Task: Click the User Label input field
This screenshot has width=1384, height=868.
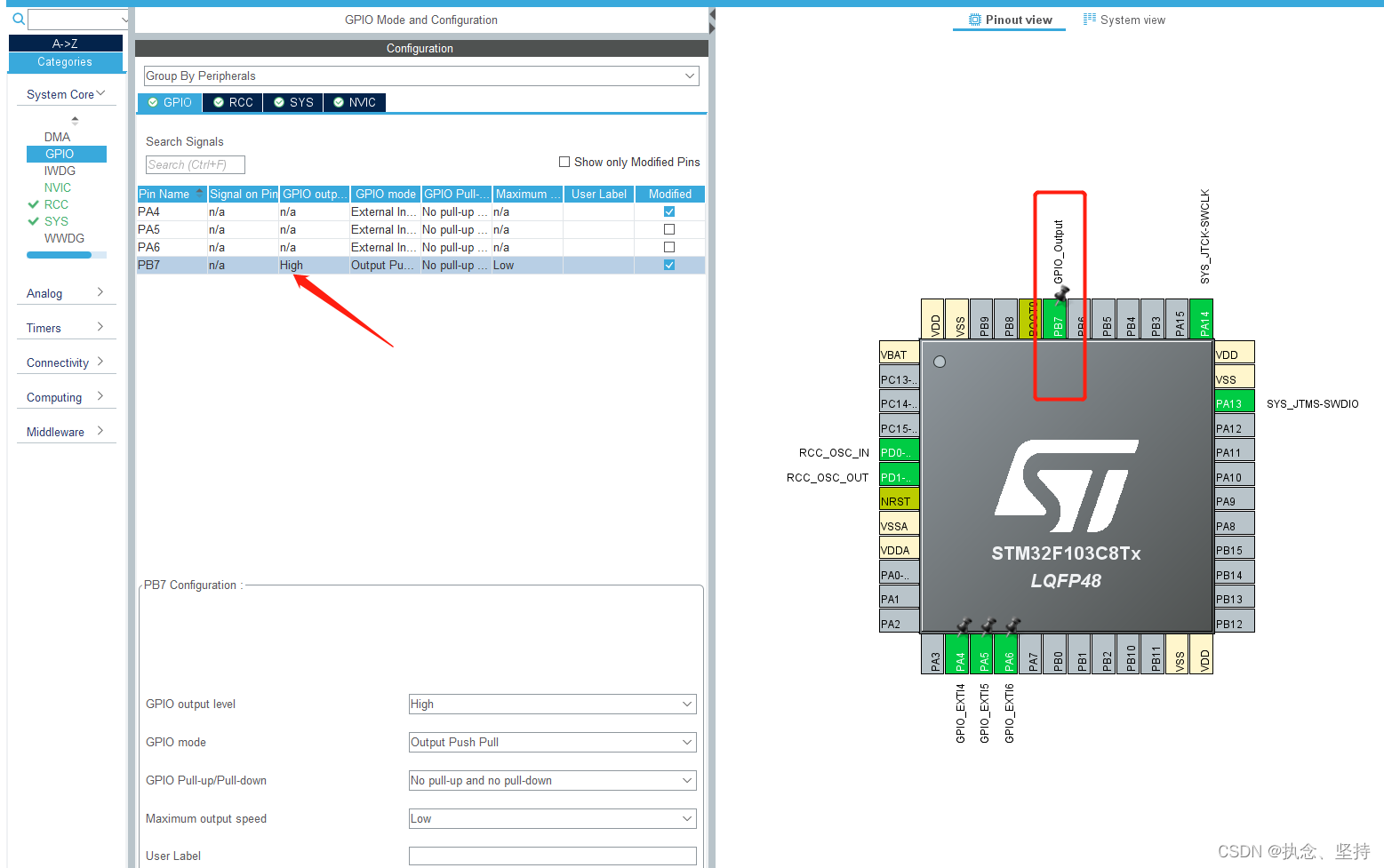Action: pyautogui.click(x=552, y=856)
